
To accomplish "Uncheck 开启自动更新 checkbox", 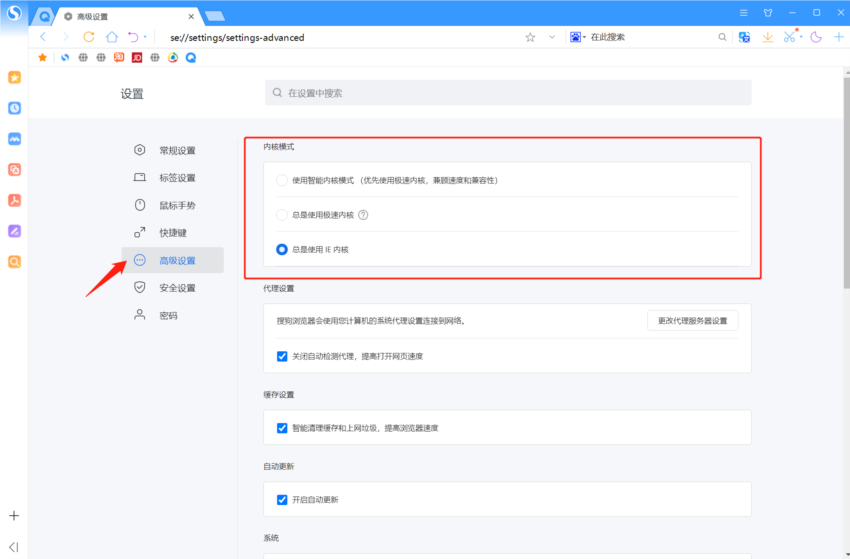I will click(282, 500).
